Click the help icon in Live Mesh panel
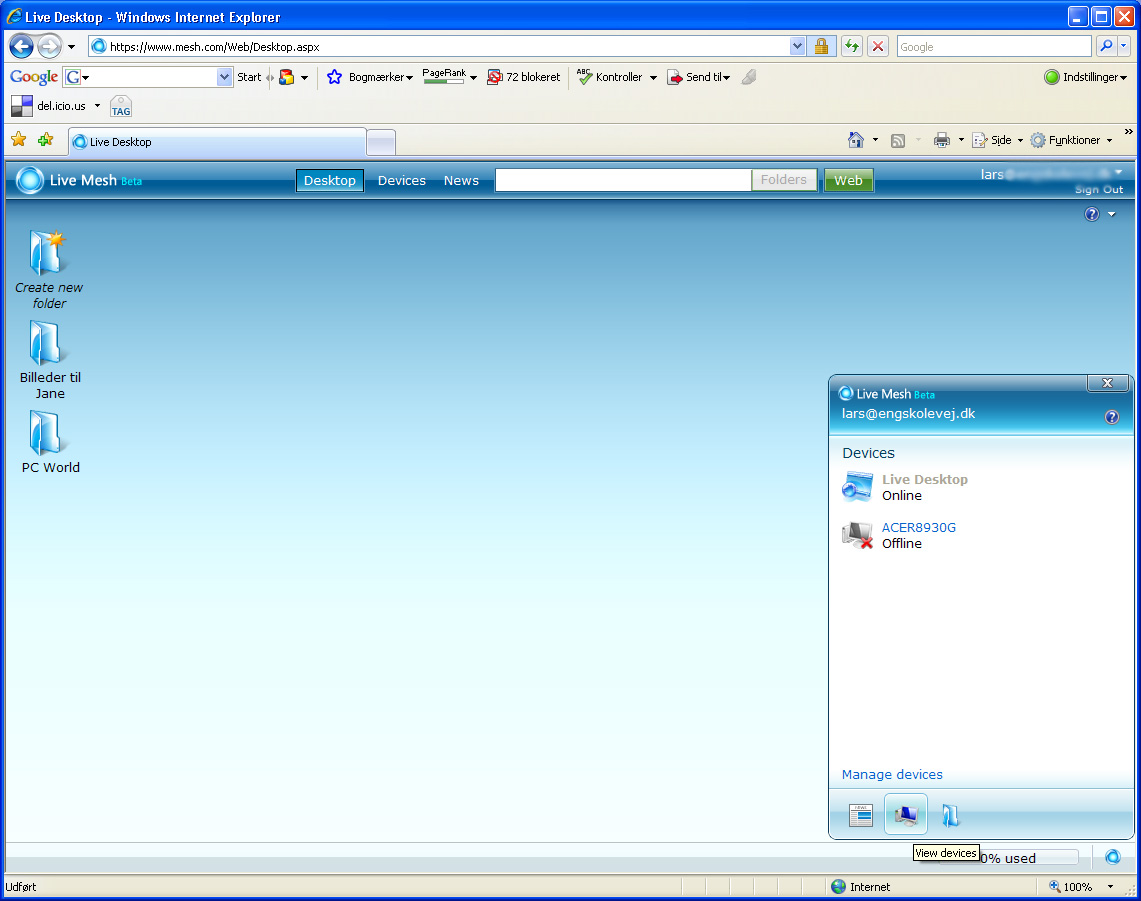Screen dimensions: 1141x901 tap(1112, 417)
